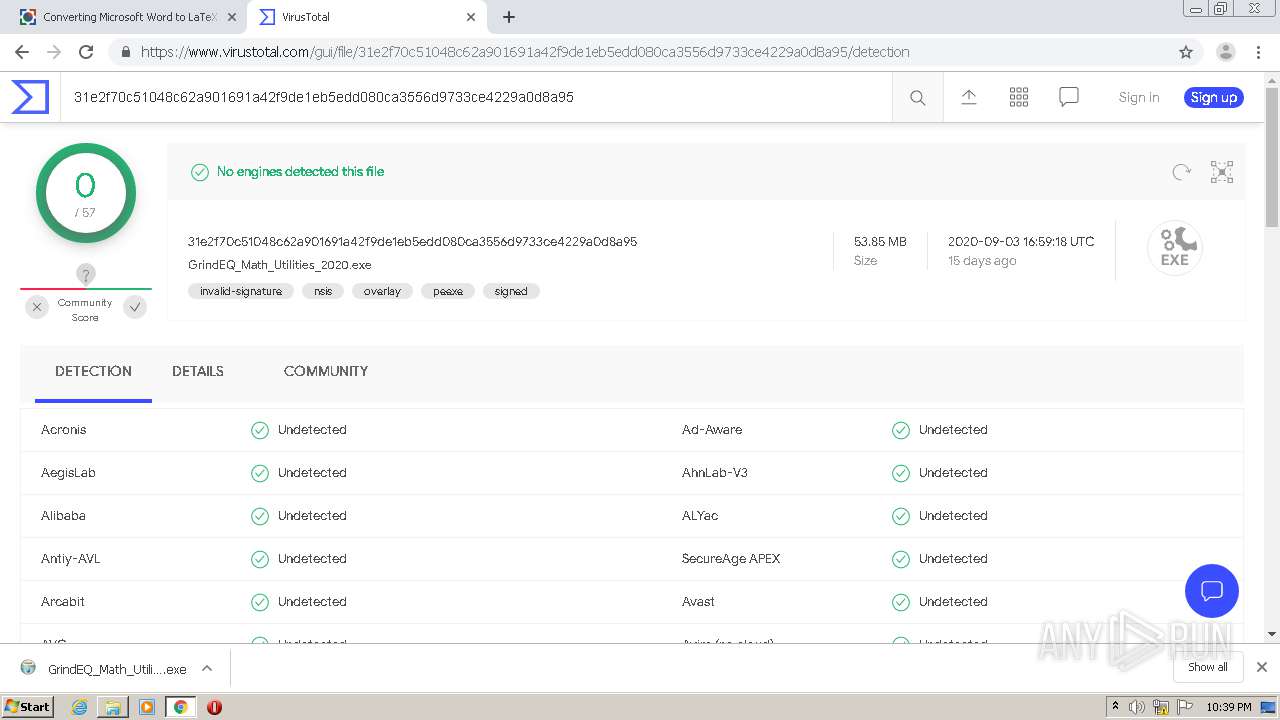This screenshot has width=1280, height=720.
Task: Click the upload file icon
Action: (968, 97)
